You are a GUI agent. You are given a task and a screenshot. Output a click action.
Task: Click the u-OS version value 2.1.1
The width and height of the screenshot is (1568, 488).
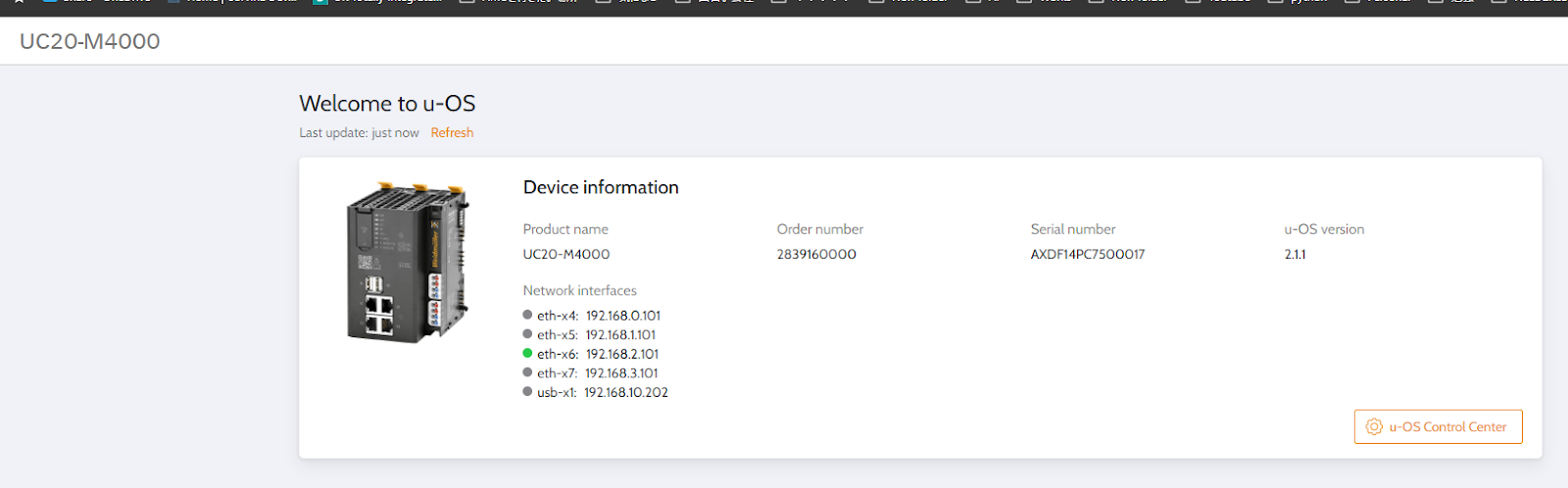(x=1295, y=254)
